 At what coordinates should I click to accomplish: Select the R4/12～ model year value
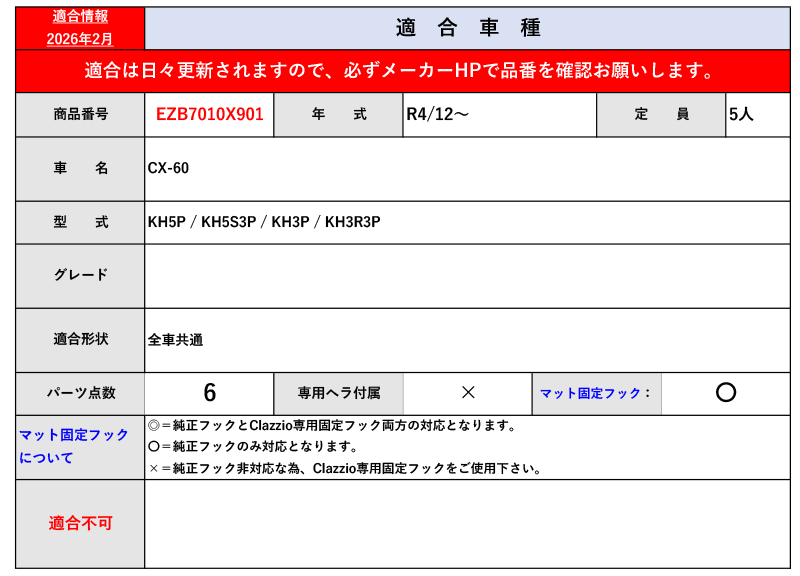[438, 114]
